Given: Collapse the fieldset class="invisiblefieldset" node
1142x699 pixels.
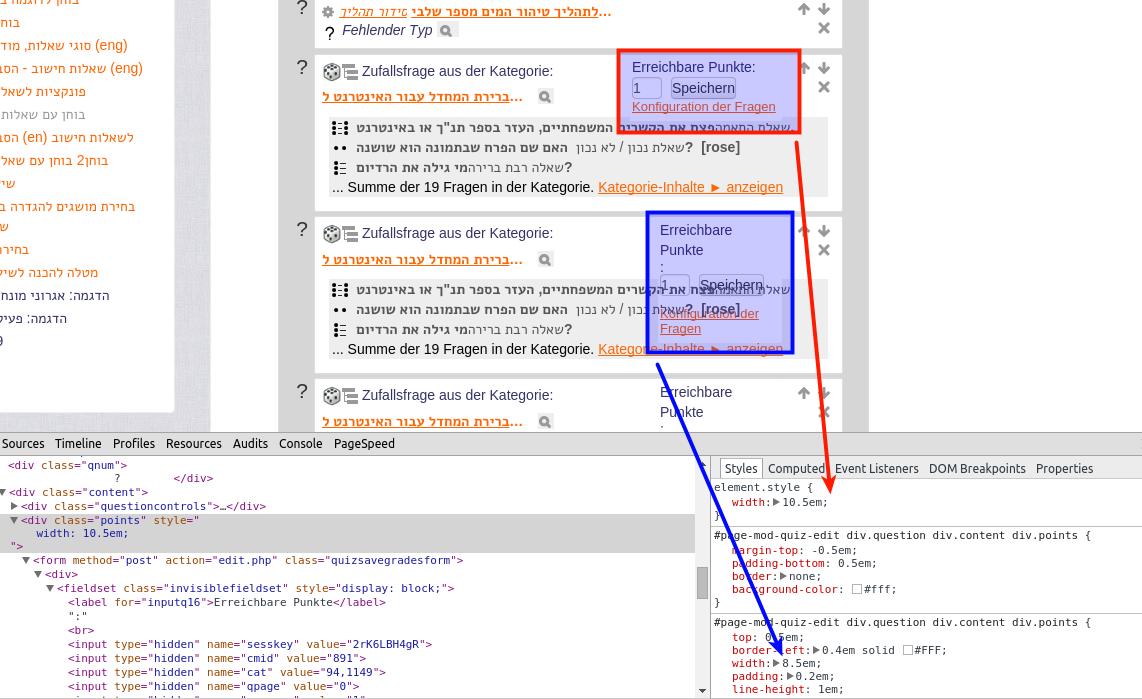Looking at the screenshot, I should 51,588.
